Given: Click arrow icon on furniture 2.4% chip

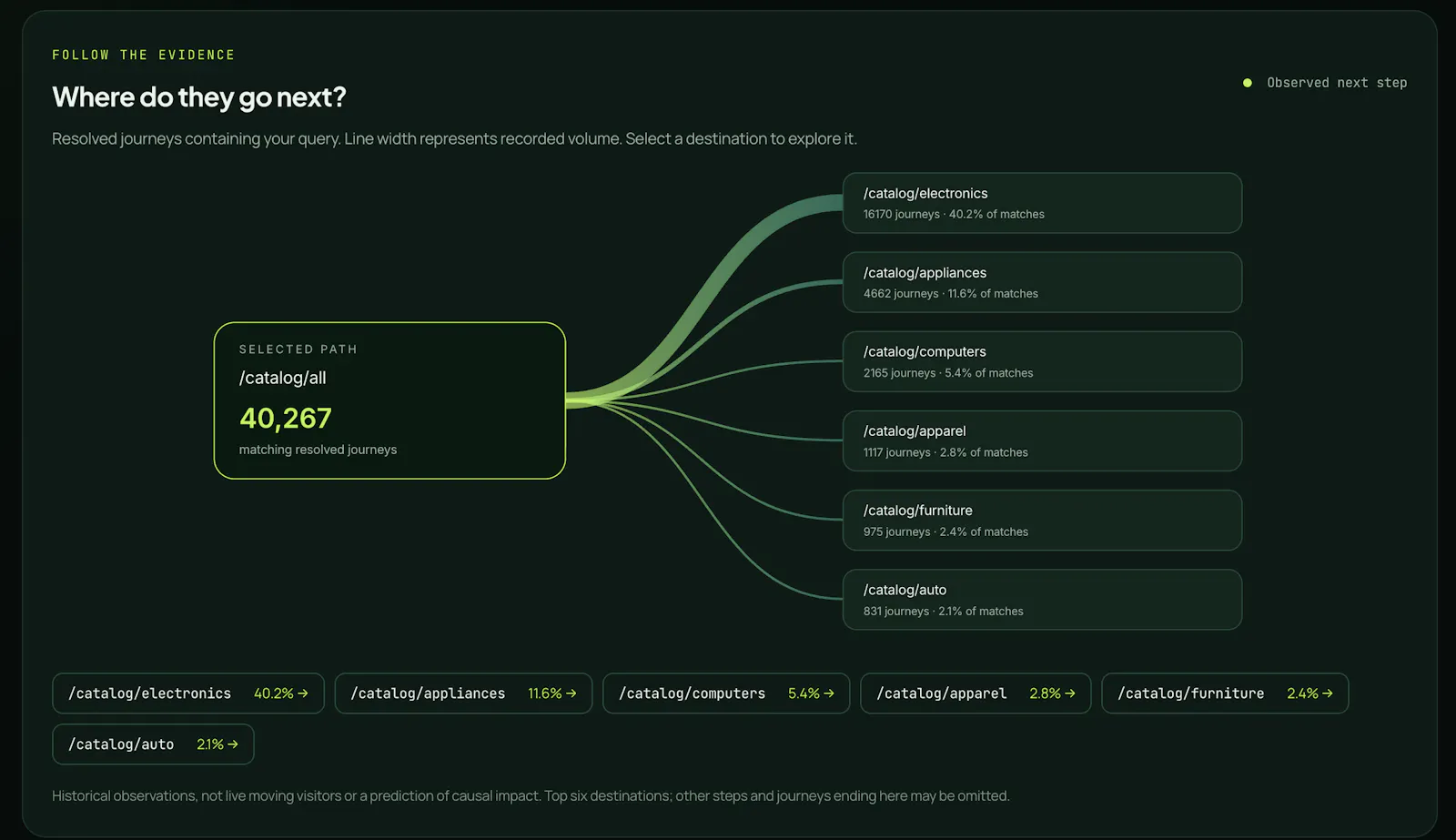Looking at the screenshot, I should 1328,693.
